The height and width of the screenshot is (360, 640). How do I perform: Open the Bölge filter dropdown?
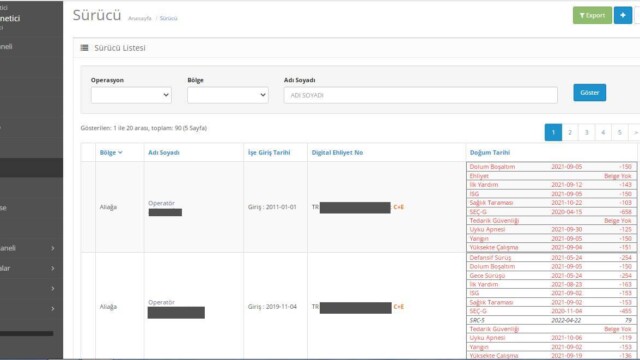point(228,95)
